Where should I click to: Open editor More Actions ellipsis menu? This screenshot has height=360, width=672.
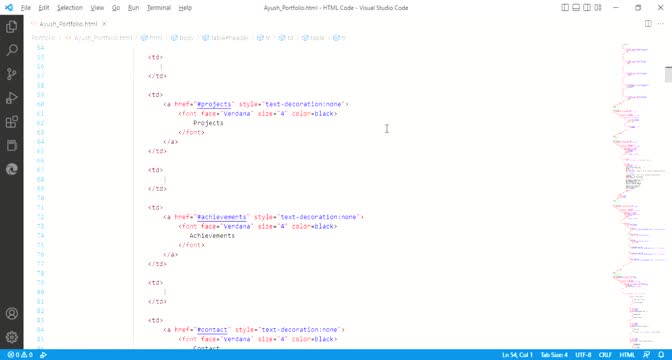click(660, 24)
